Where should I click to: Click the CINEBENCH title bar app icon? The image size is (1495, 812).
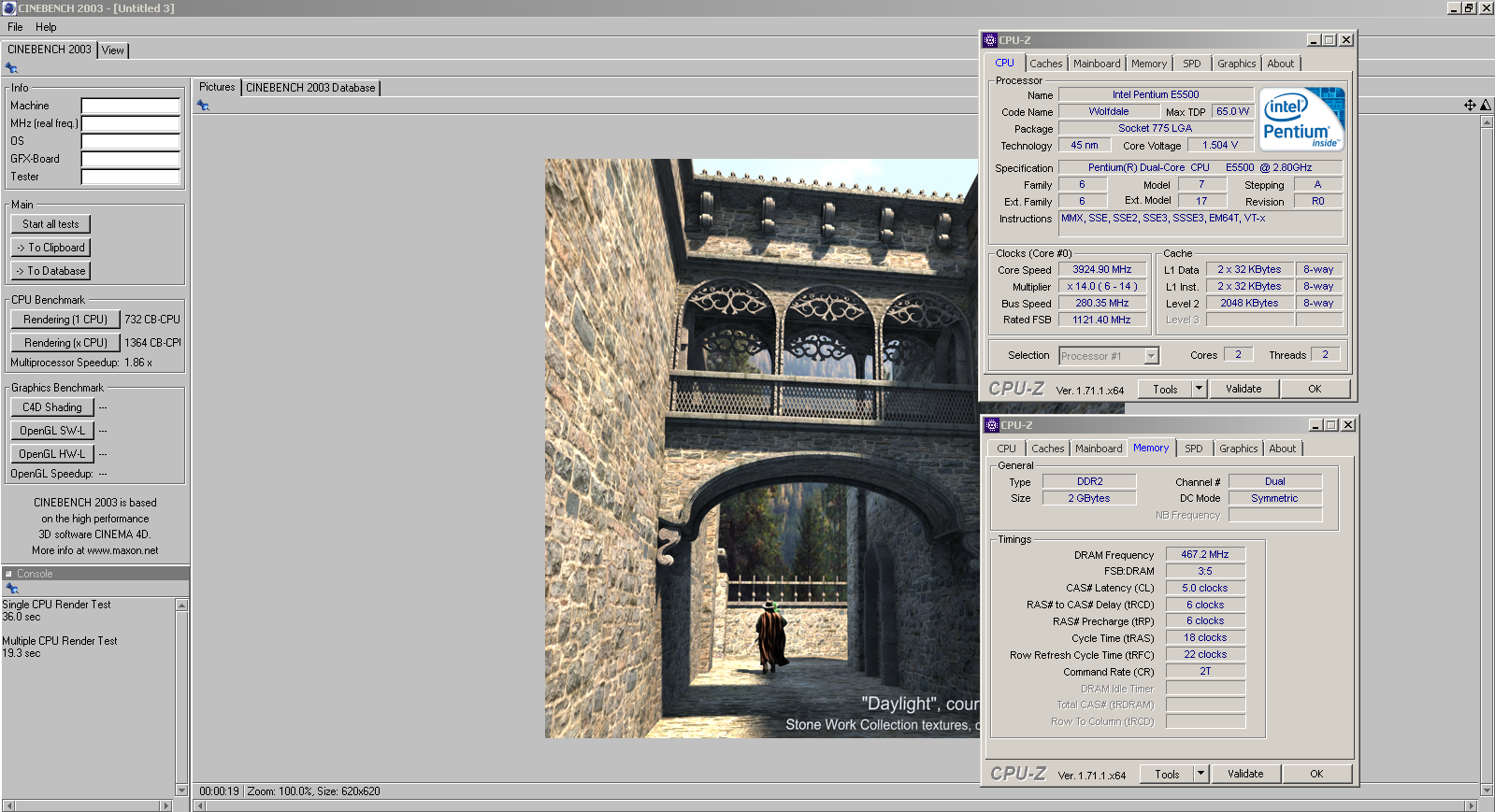(9, 7)
